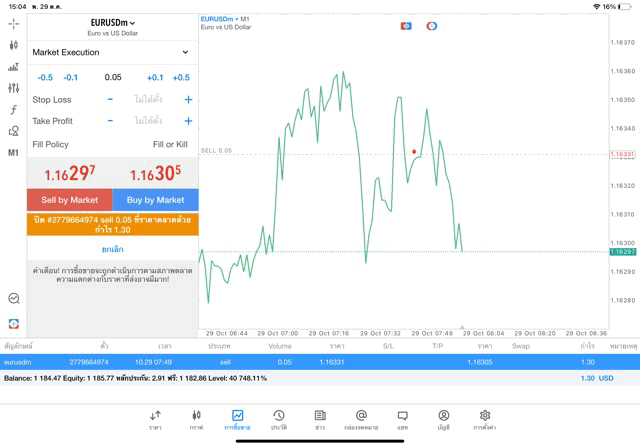
Task: Increase Stop Loss with plus button
Action: 188,100
